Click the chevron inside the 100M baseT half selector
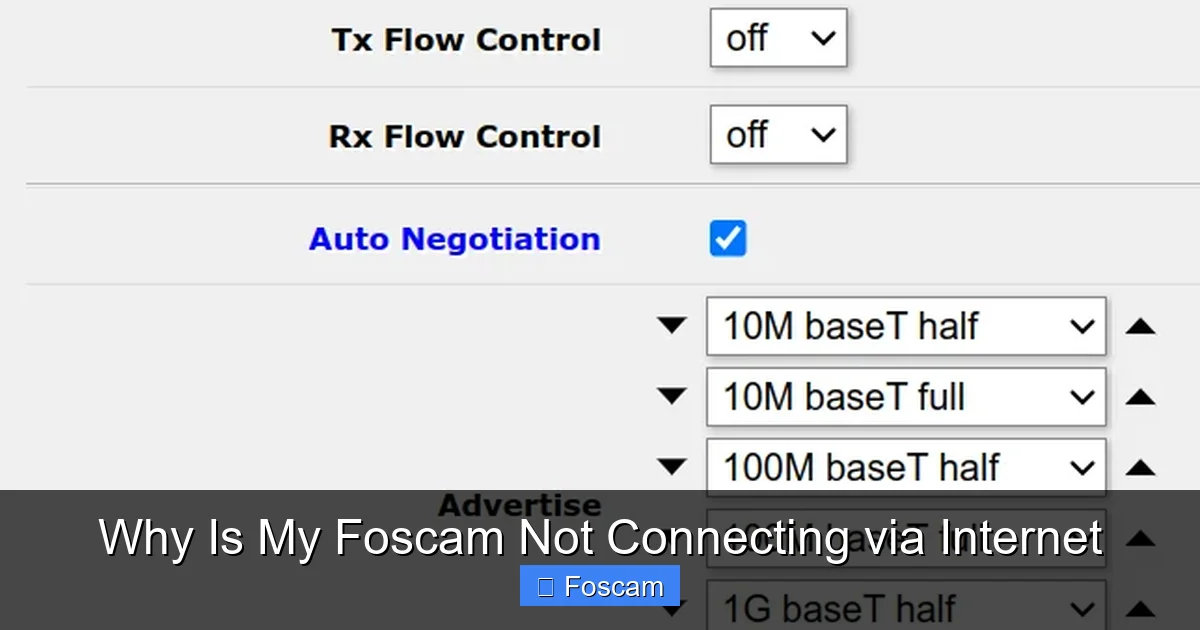Image resolution: width=1200 pixels, height=630 pixels. pyautogui.click(x=1082, y=465)
